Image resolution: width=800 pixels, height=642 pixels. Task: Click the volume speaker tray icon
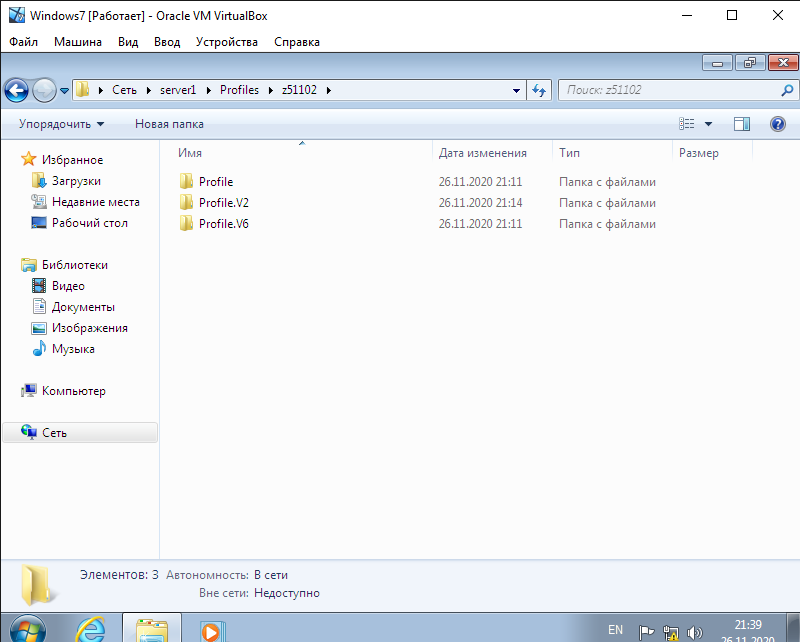(x=696, y=632)
